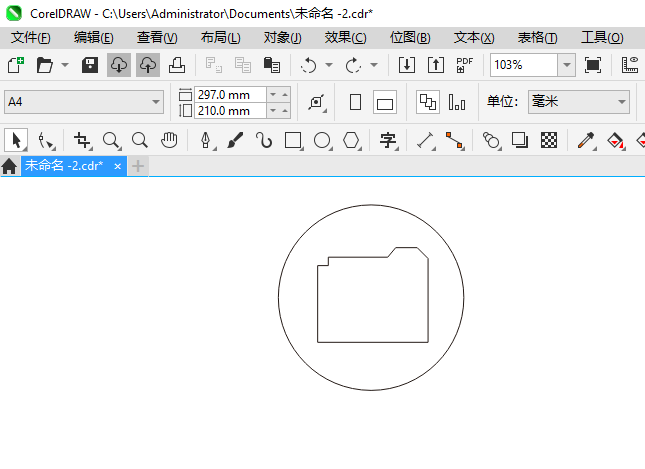Viewport: 645px width, 469px height.
Task: Select the Interactive Fill bucket tool
Action: click(615, 141)
